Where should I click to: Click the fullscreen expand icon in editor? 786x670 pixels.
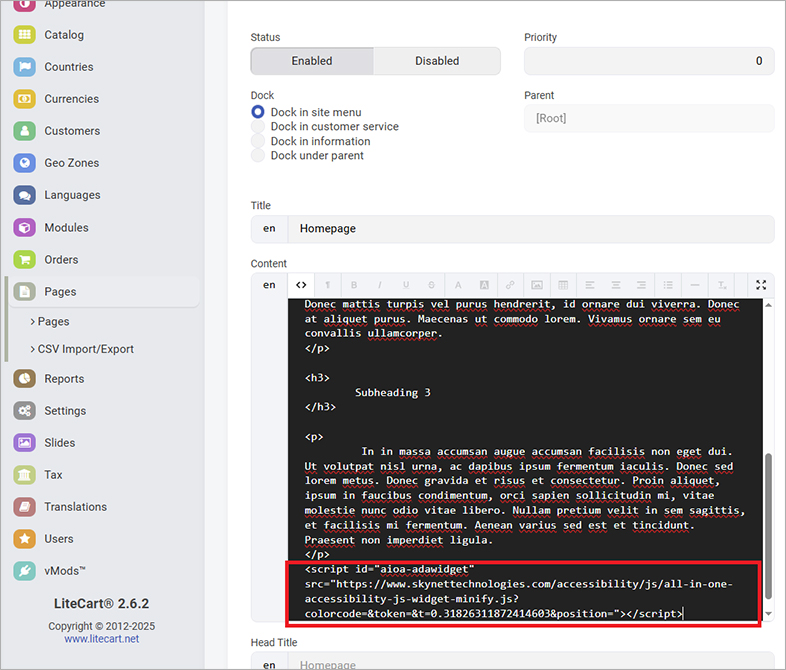(x=761, y=285)
